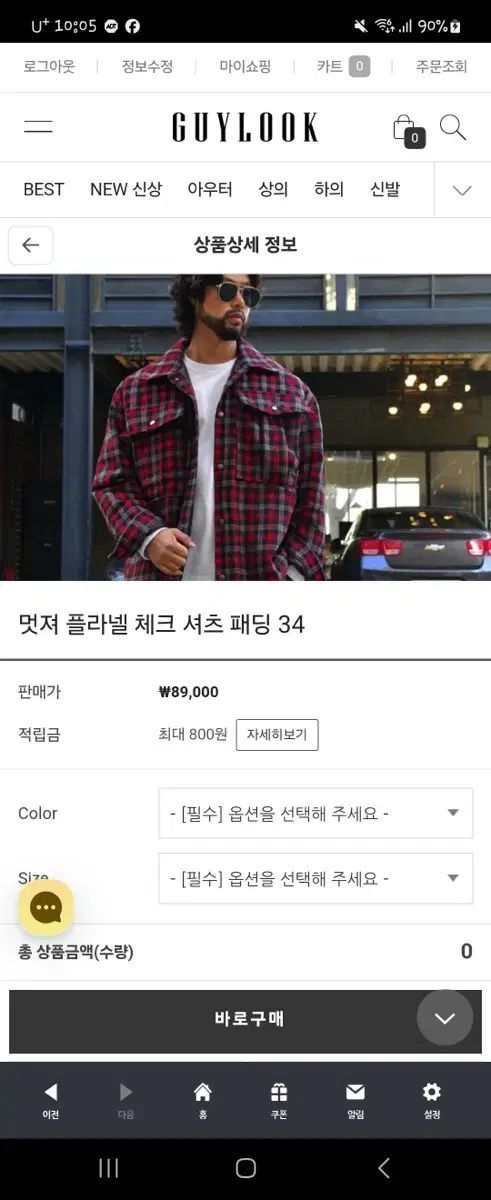The image size is (491, 1200).
Task: Open the 알림 envelope icon
Action: tap(355, 1100)
